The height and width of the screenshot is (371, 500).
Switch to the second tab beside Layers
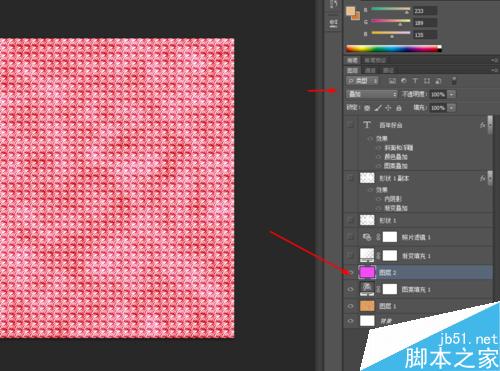click(370, 70)
